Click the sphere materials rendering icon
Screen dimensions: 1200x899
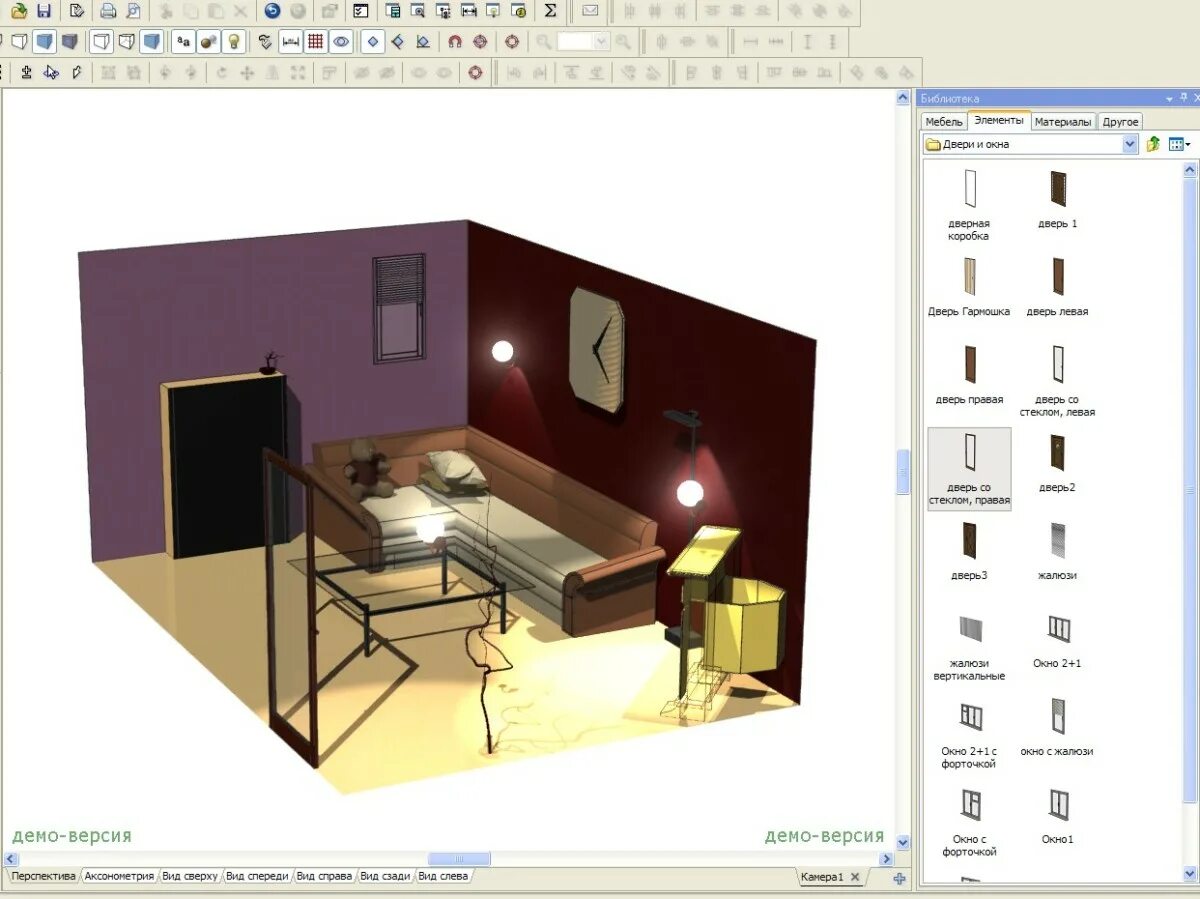(208, 41)
